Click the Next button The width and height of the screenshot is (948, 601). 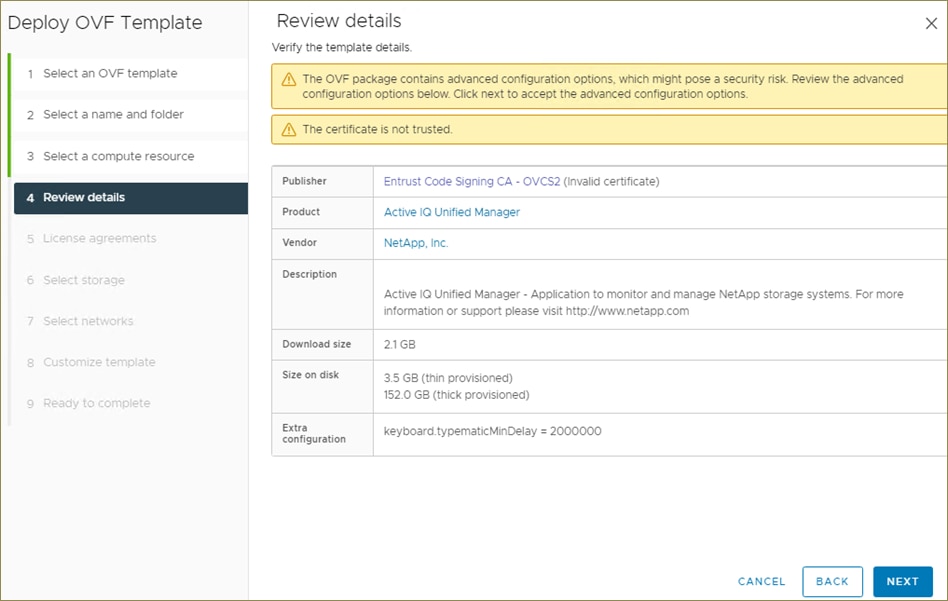903,582
